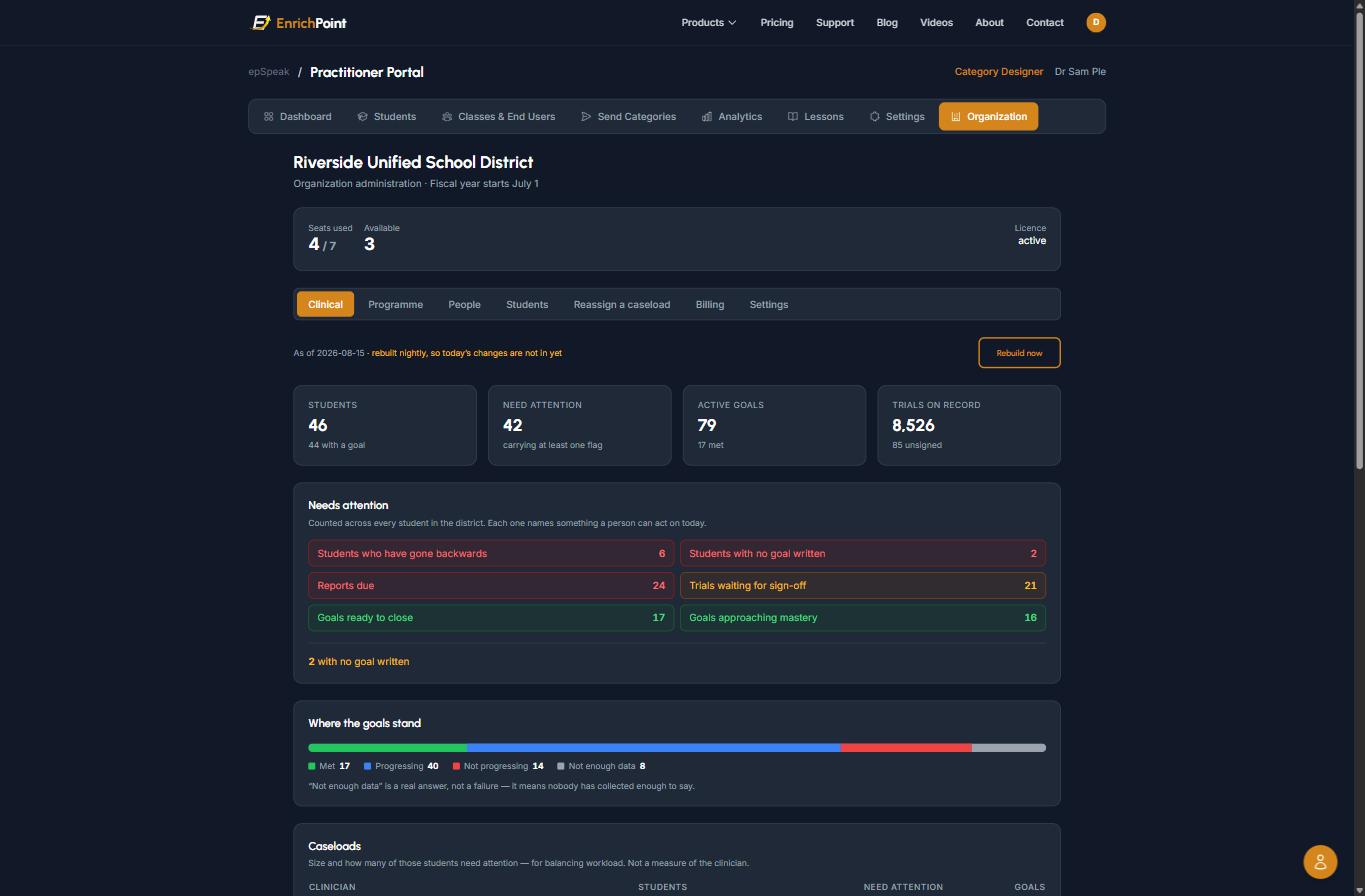Click the blue Progressing legend swatch
This screenshot has width=1365, height=896.
click(x=368, y=767)
